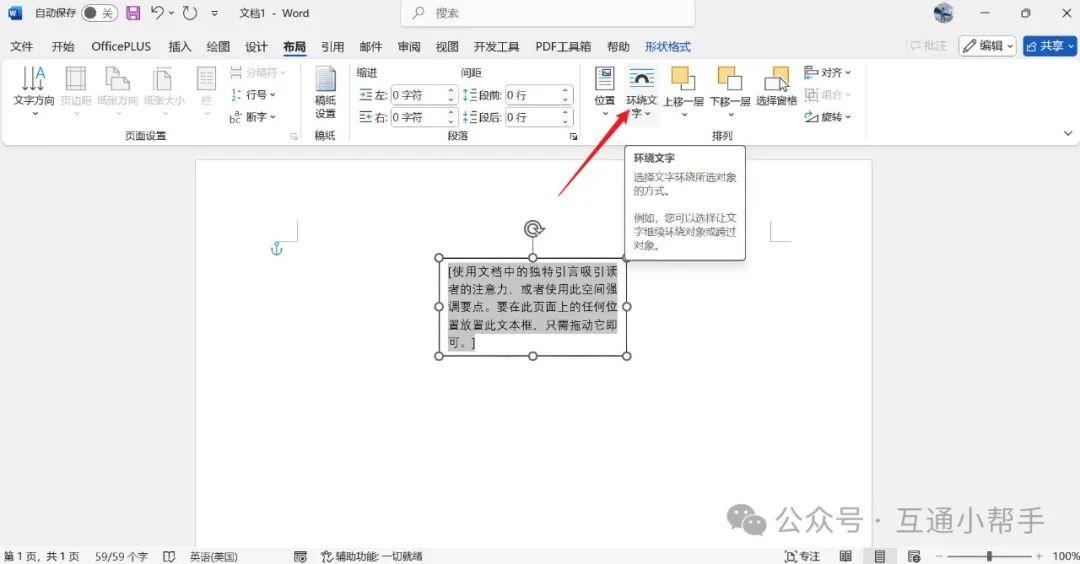The width and height of the screenshot is (1080, 564).
Task: Click the 100% zoom level
Action: tap(1066, 556)
